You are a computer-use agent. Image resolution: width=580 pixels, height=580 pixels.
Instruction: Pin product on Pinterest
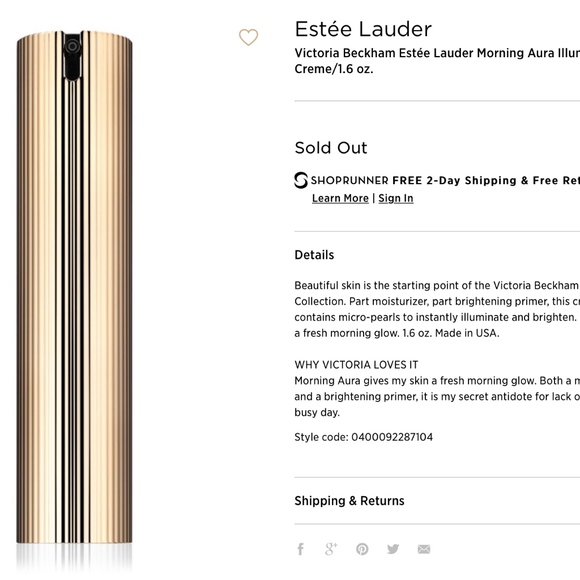click(x=362, y=549)
